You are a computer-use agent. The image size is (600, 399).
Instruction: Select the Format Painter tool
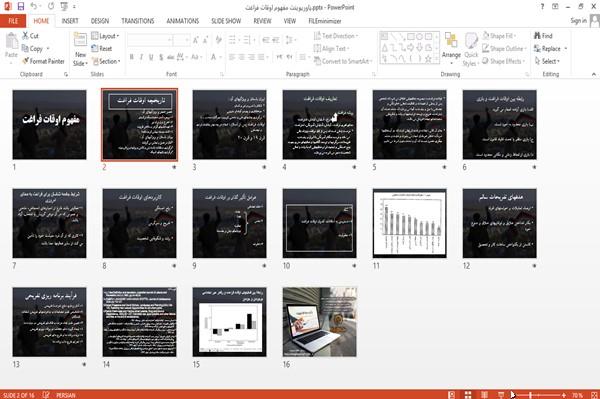(x=43, y=61)
